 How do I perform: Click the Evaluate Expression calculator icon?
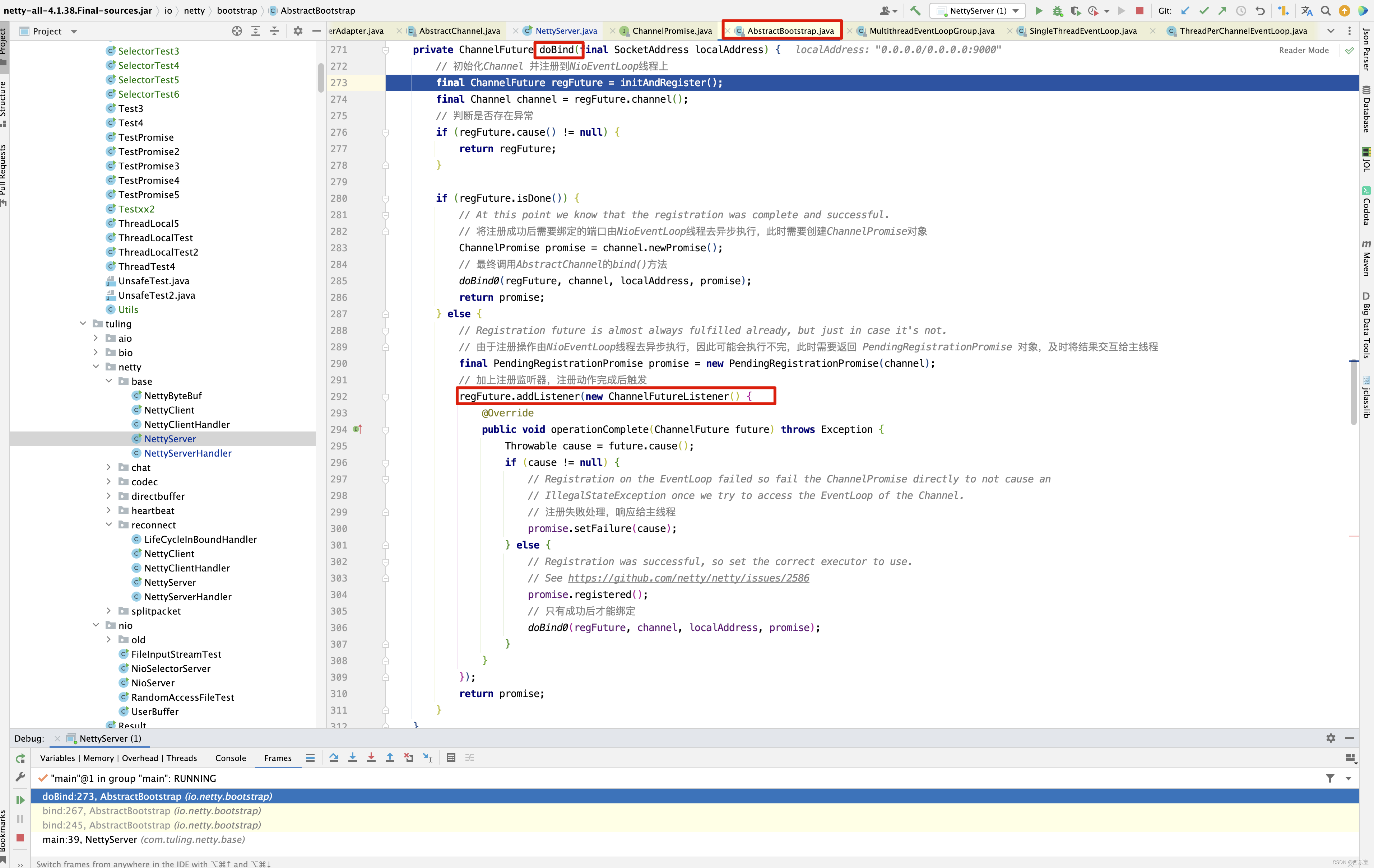[451, 757]
